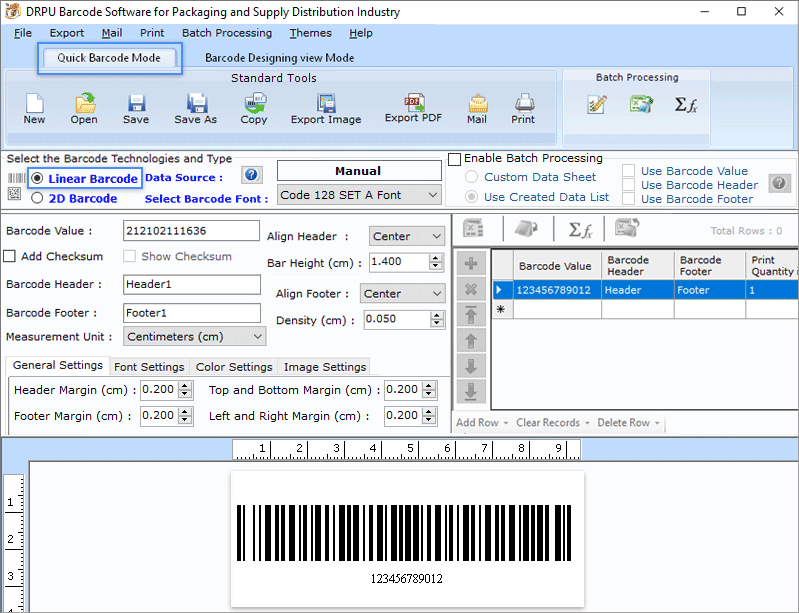Choose the Use Created Data List option
This screenshot has height=613, width=799.
pyautogui.click(x=471, y=197)
